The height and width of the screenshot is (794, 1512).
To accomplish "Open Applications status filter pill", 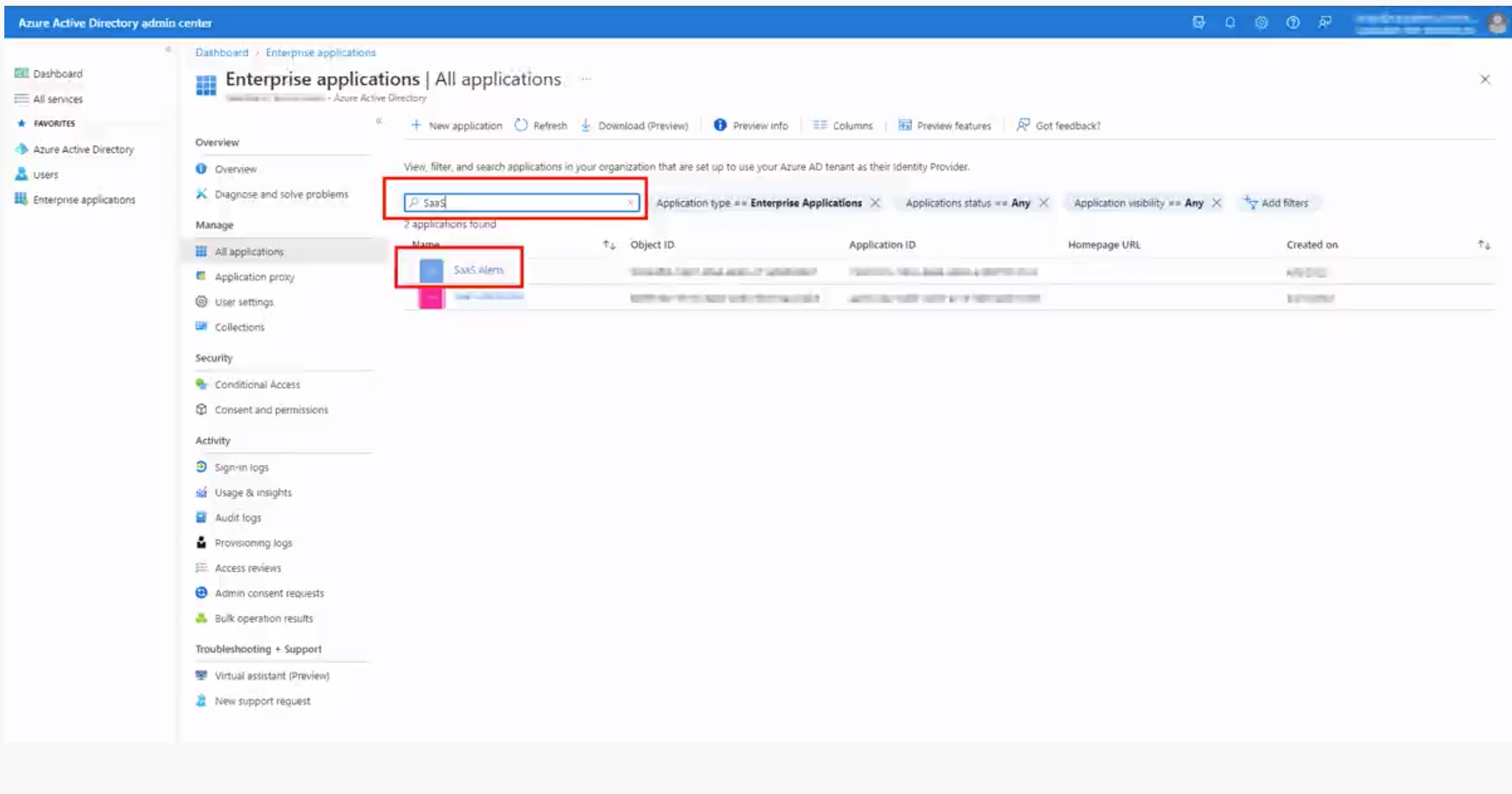I will [968, 203].
